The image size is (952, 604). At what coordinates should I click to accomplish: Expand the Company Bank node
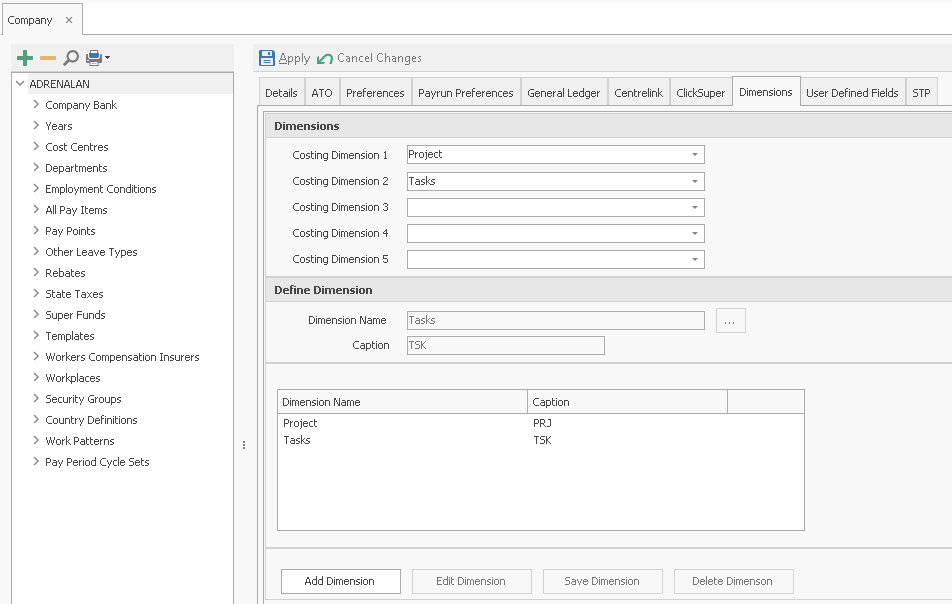pos(36,104)
